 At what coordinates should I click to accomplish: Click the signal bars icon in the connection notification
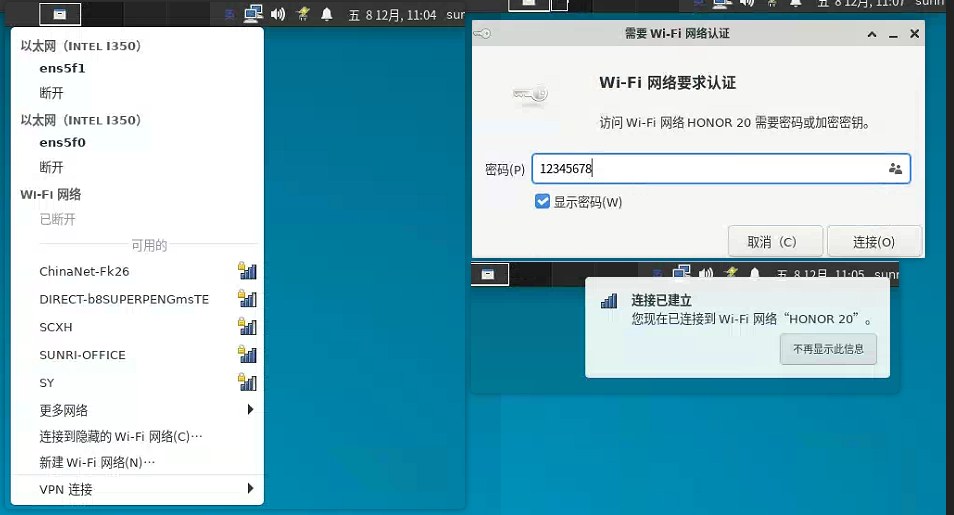tap(608, 301)
